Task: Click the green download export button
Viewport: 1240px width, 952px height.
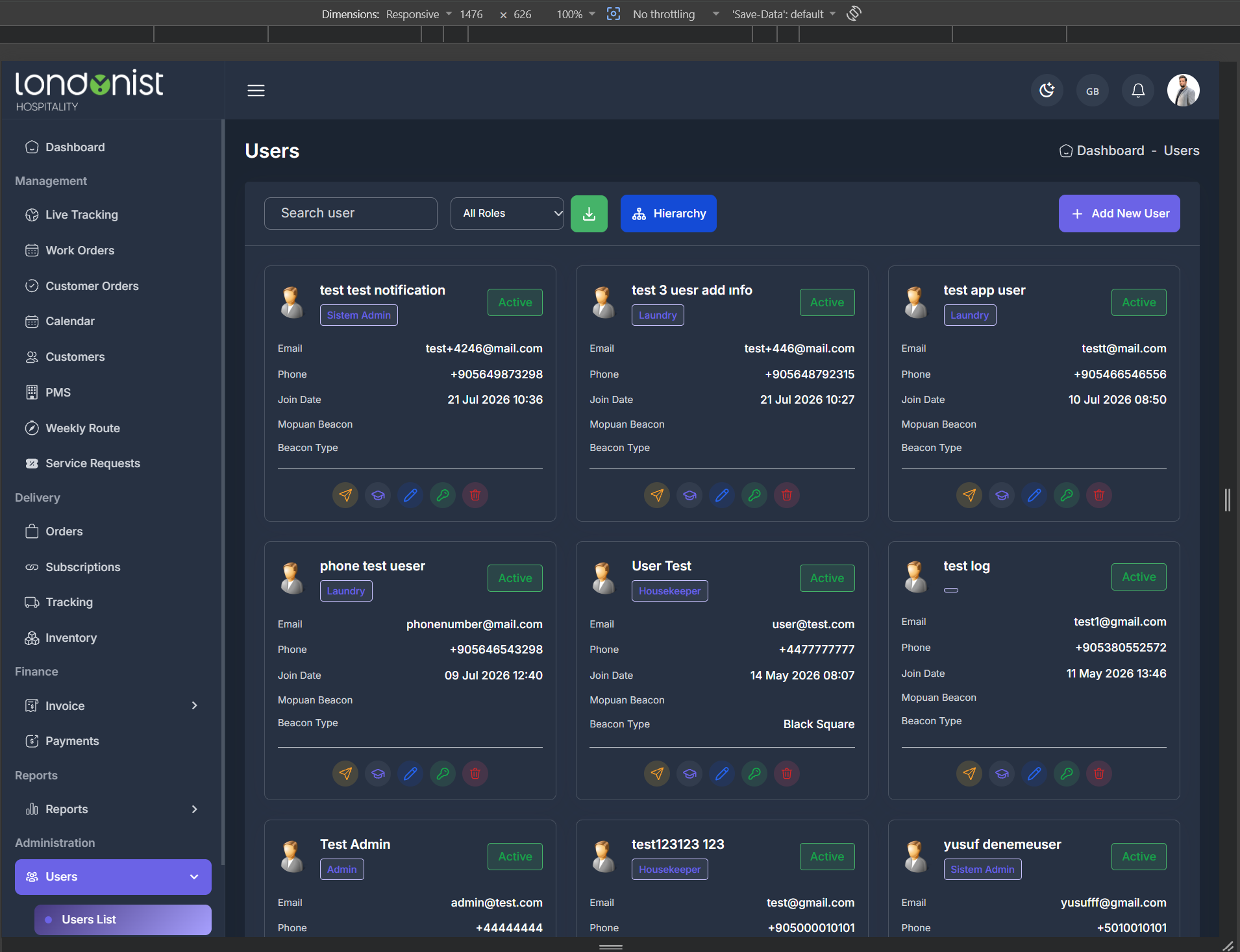Action: [589, 214]
